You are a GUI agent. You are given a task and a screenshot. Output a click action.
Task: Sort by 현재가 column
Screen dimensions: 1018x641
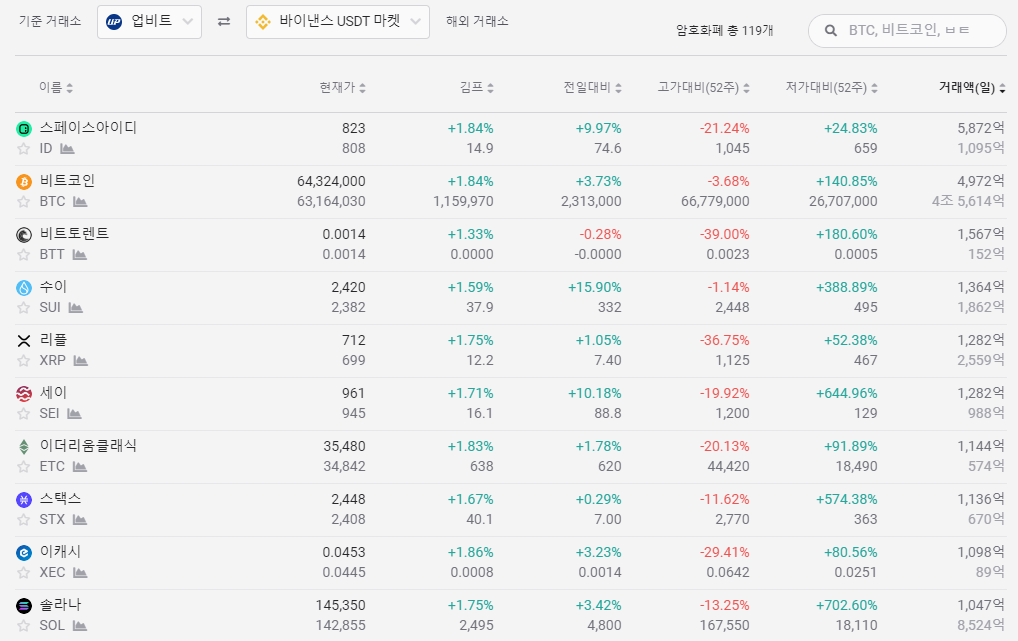342,87
